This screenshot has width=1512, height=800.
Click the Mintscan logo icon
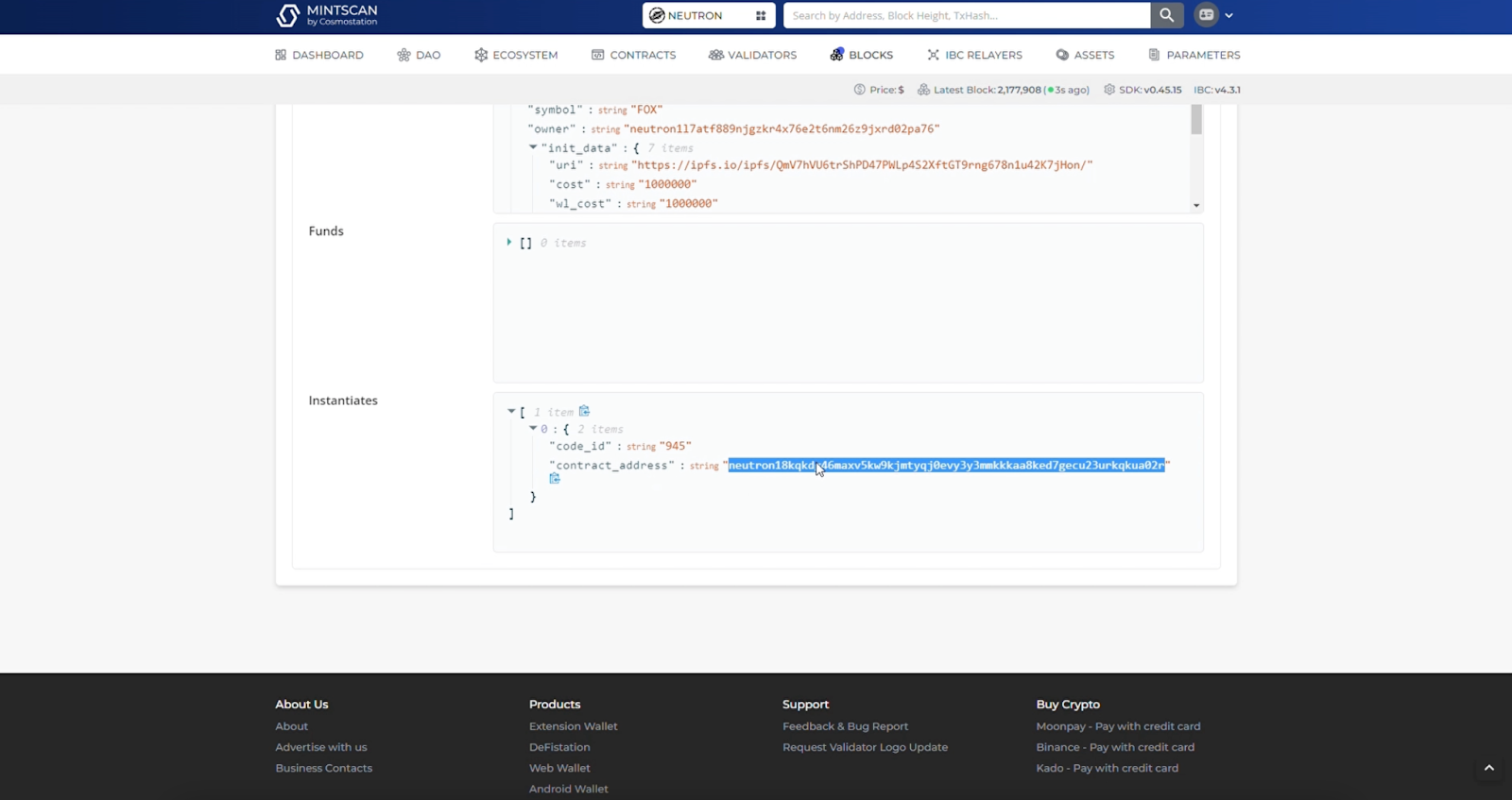[x=288, y=15]
